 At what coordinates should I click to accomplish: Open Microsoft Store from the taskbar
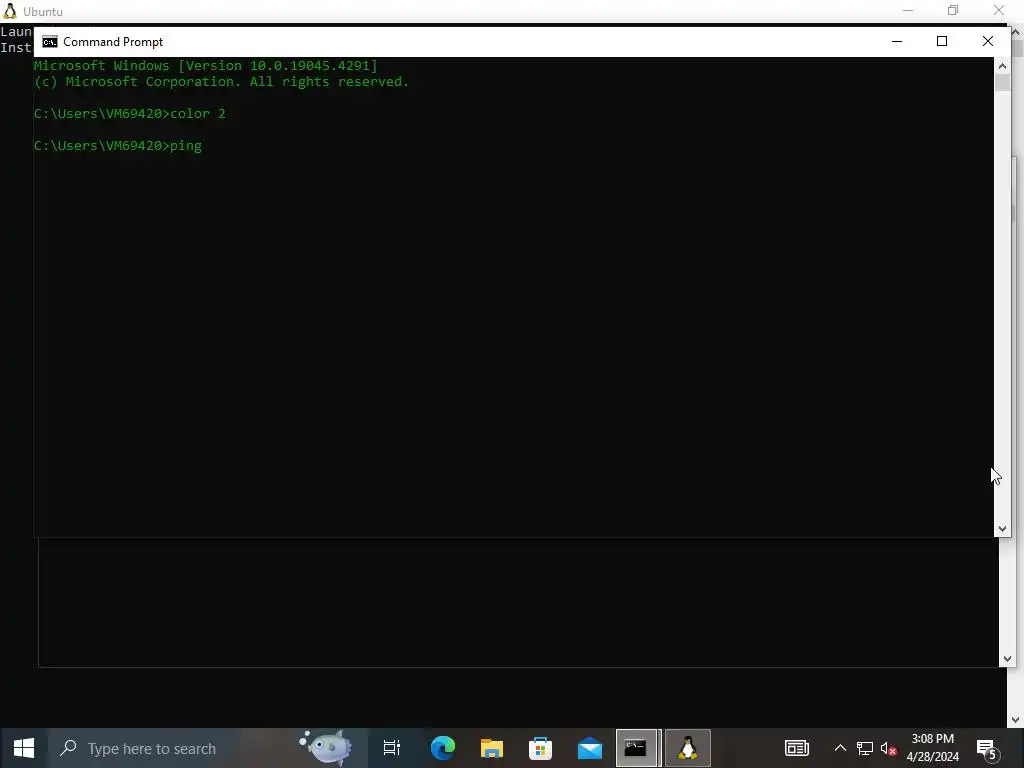click(541, 748)
